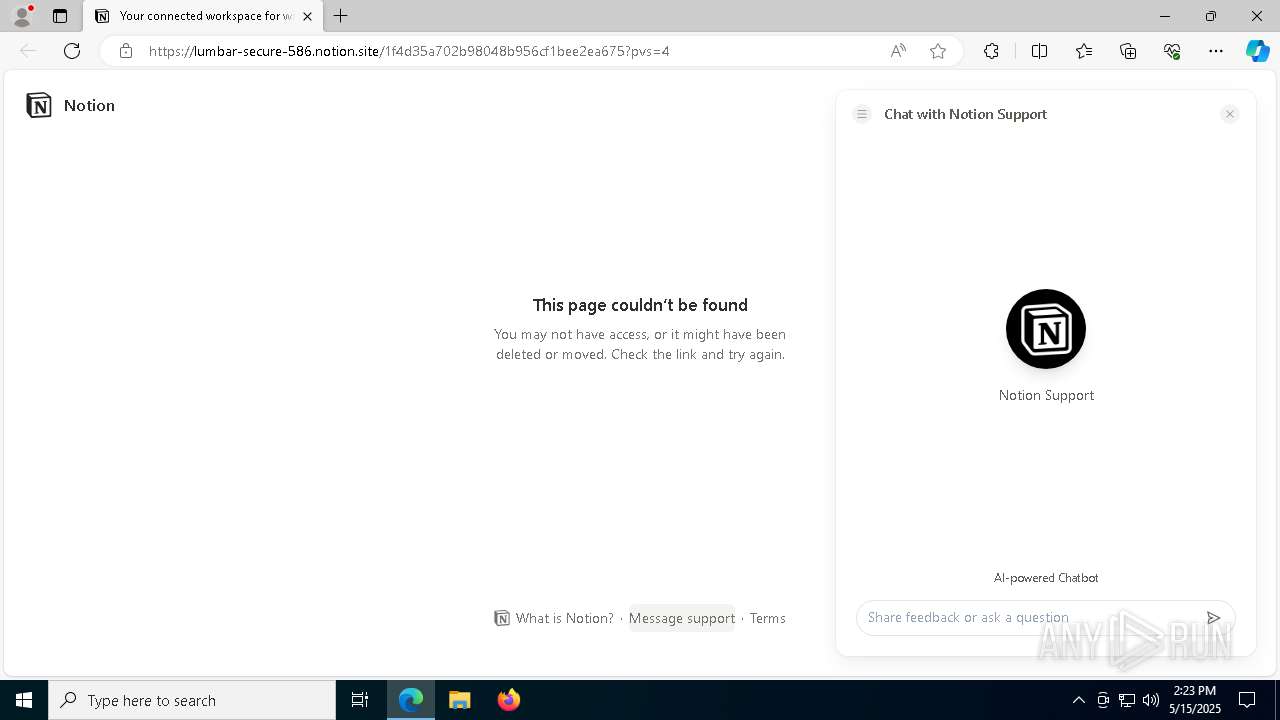Click the Message support link
This screenshot has height=720, width=1280.
(x=682, y=618)
